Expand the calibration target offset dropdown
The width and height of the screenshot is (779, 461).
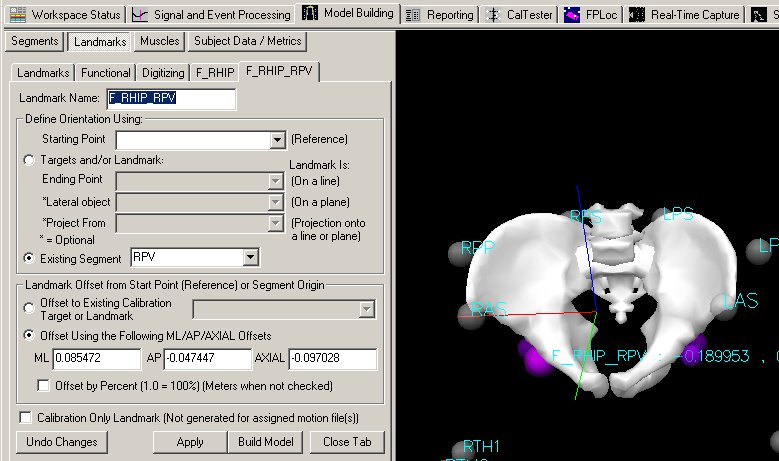point(366,309)
